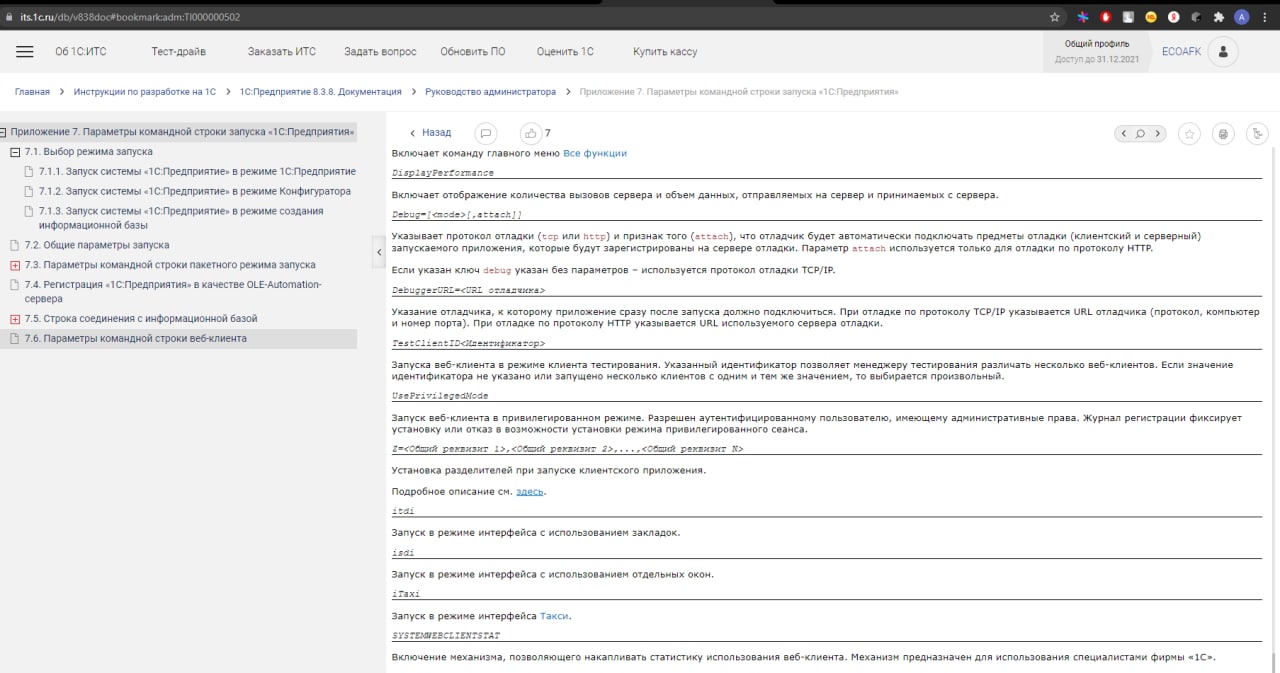
Task: Expand section 7.5 plus box
Action: [15, 319]
